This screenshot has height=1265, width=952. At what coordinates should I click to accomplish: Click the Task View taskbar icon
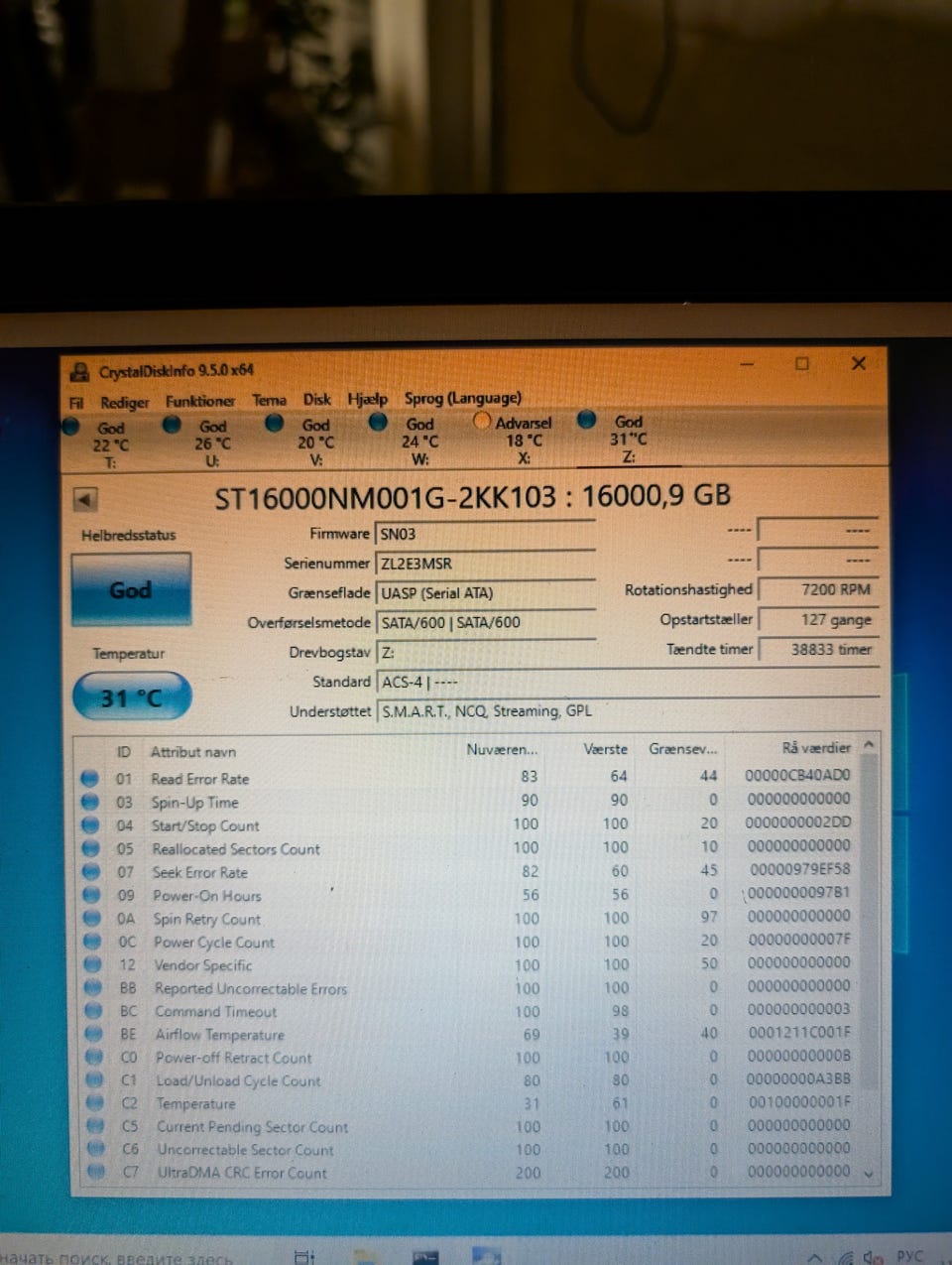tap(304, 1257)
